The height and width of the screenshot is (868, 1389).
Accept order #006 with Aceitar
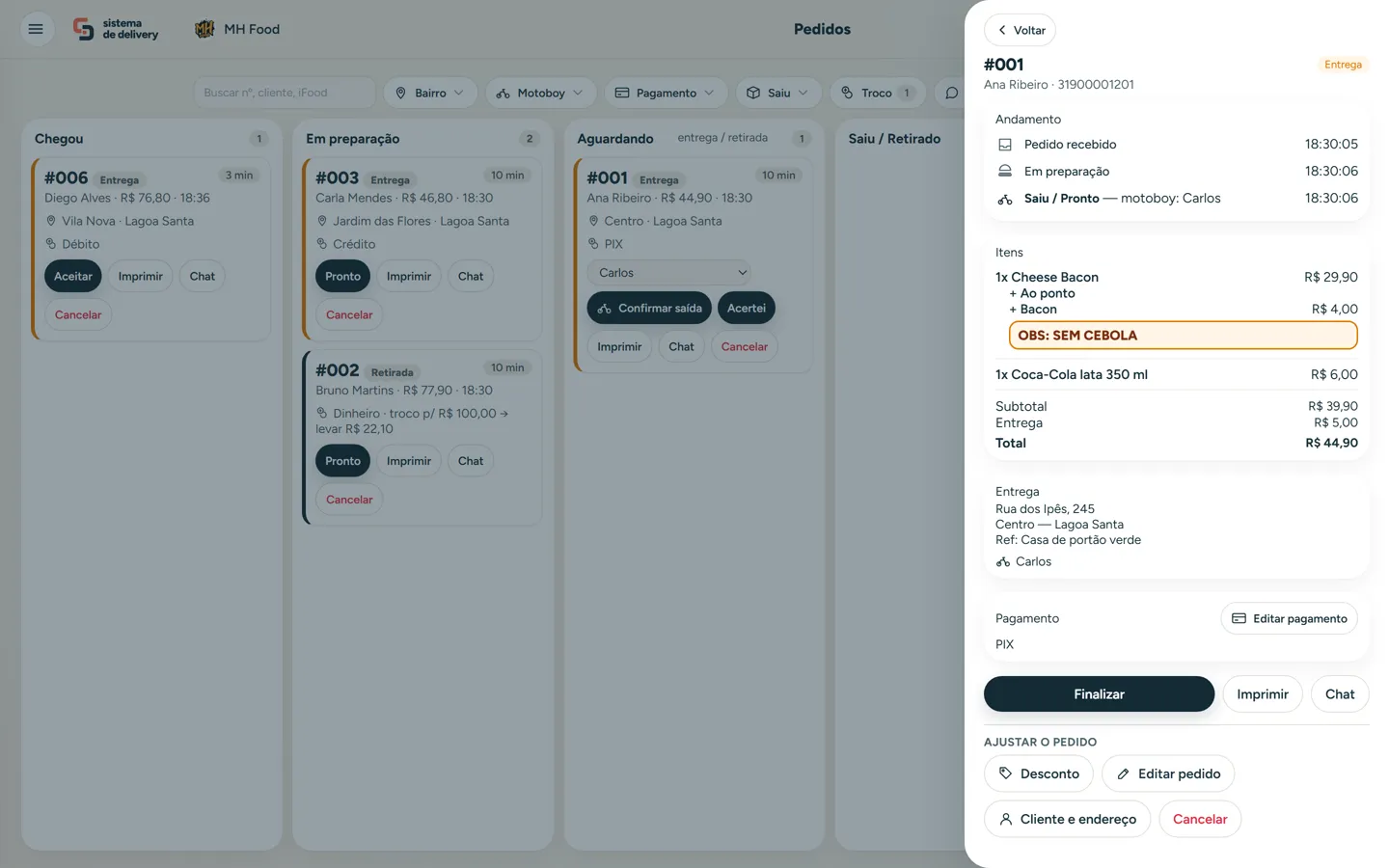(x=73, y=276)
